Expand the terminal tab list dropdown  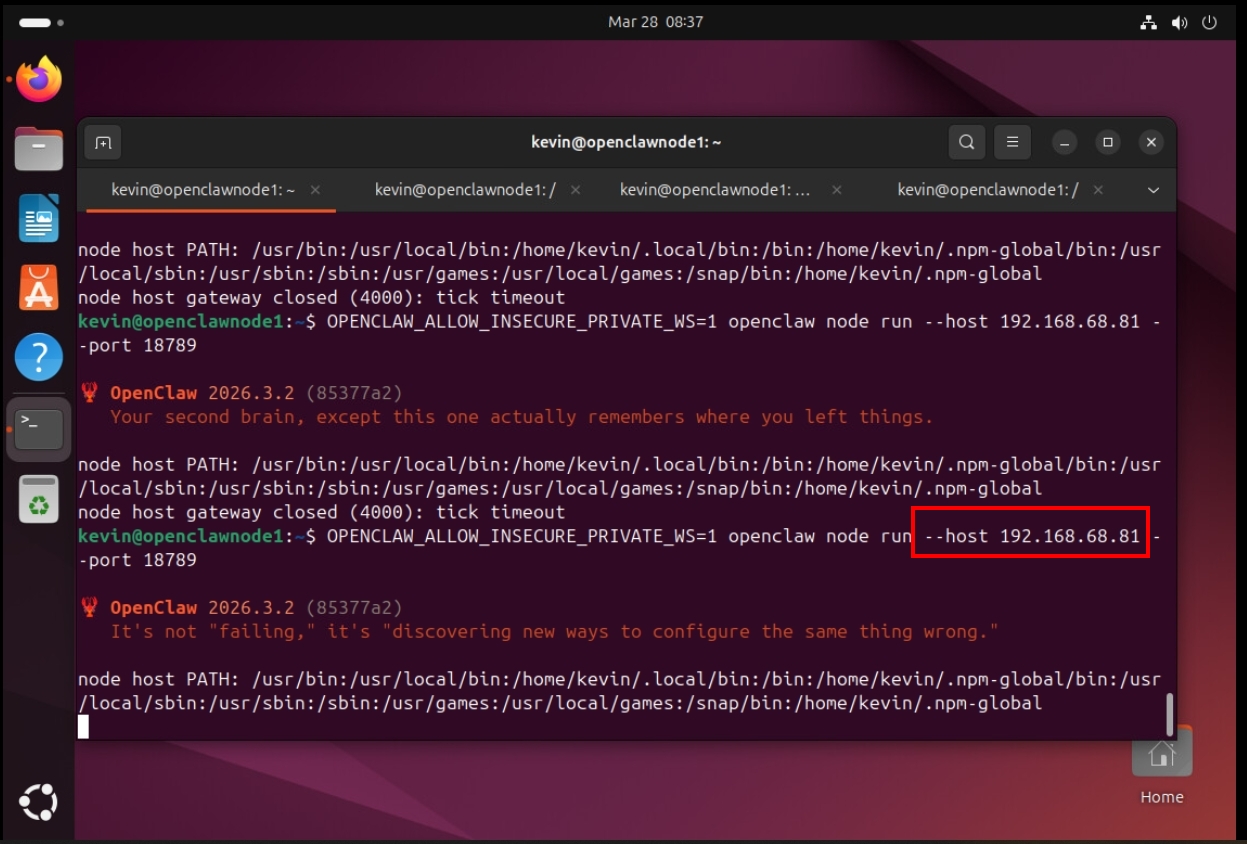1153,190
